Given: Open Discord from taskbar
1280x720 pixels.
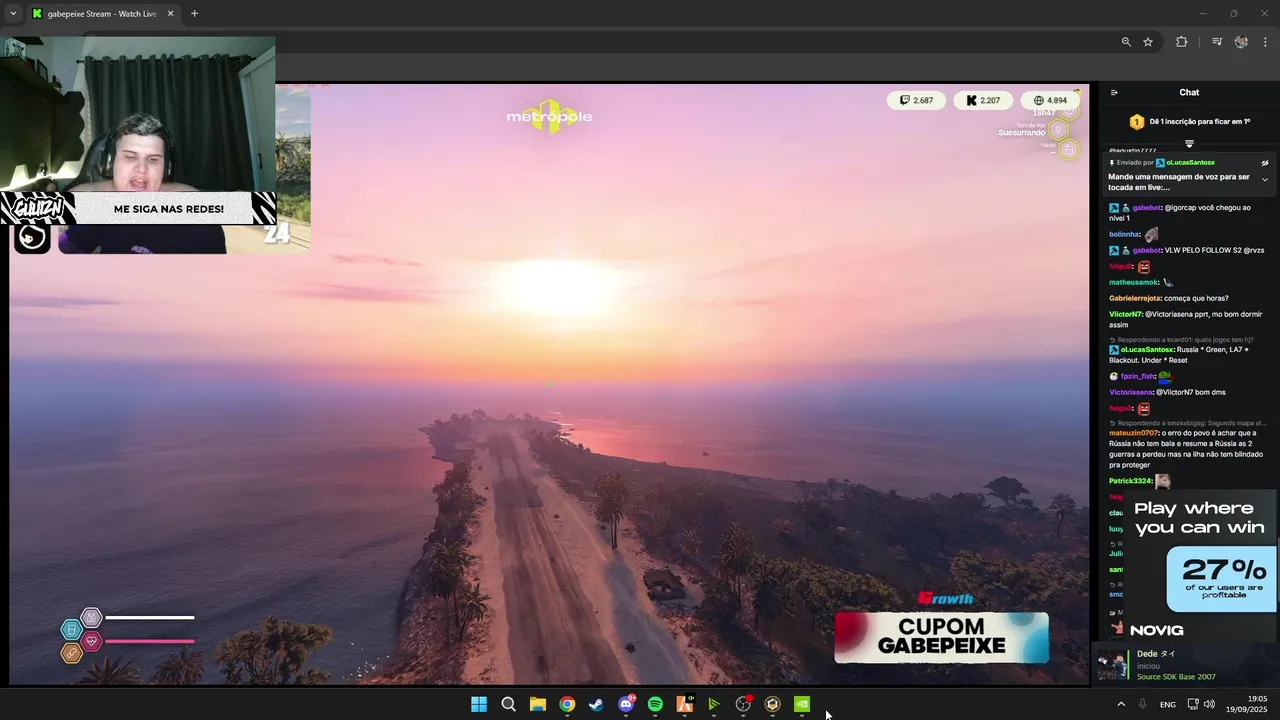Looking at the screenshot, I should coord(626,704).
